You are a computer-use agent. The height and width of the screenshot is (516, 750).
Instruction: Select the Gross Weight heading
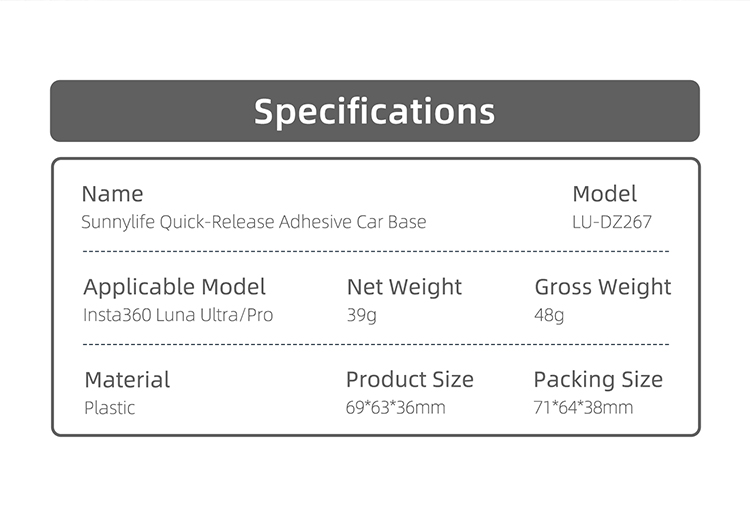click(x=603, y=287)
